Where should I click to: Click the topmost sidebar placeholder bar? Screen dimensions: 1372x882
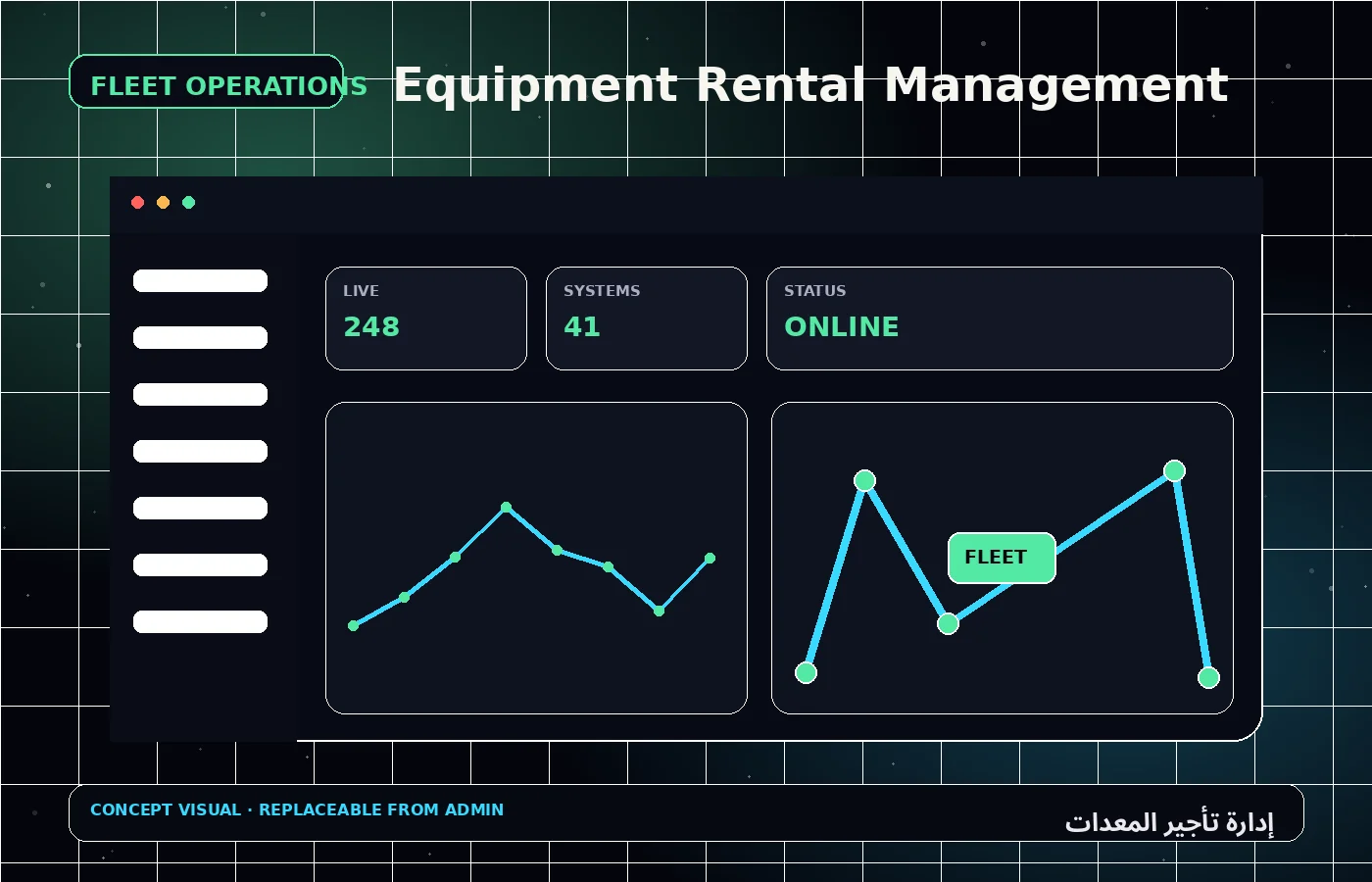pos(200,281)
